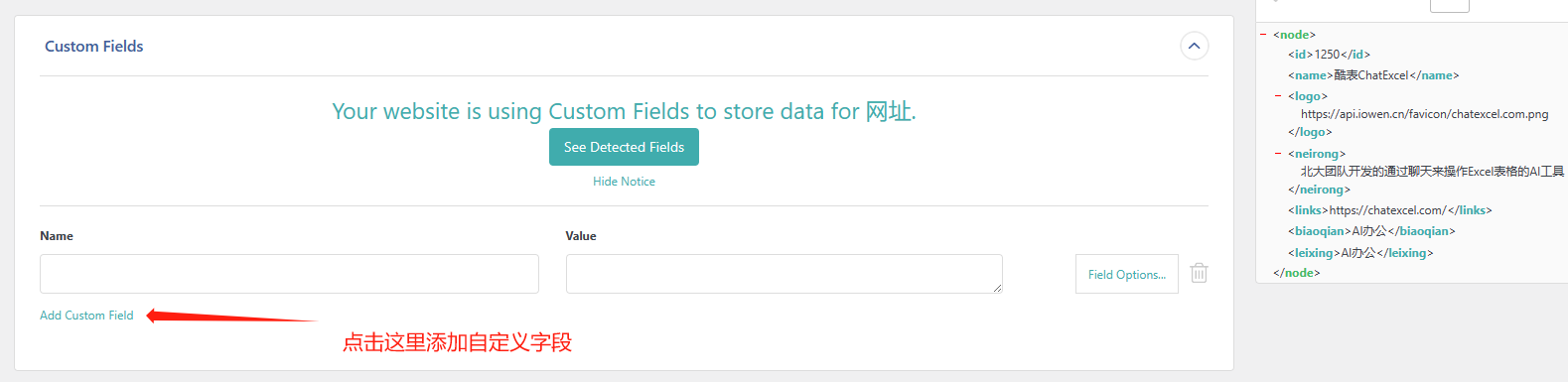Screen dimensions: 1568x382
Task: Select the name element 酷表ChatExcel
Action: point(1373,75)
